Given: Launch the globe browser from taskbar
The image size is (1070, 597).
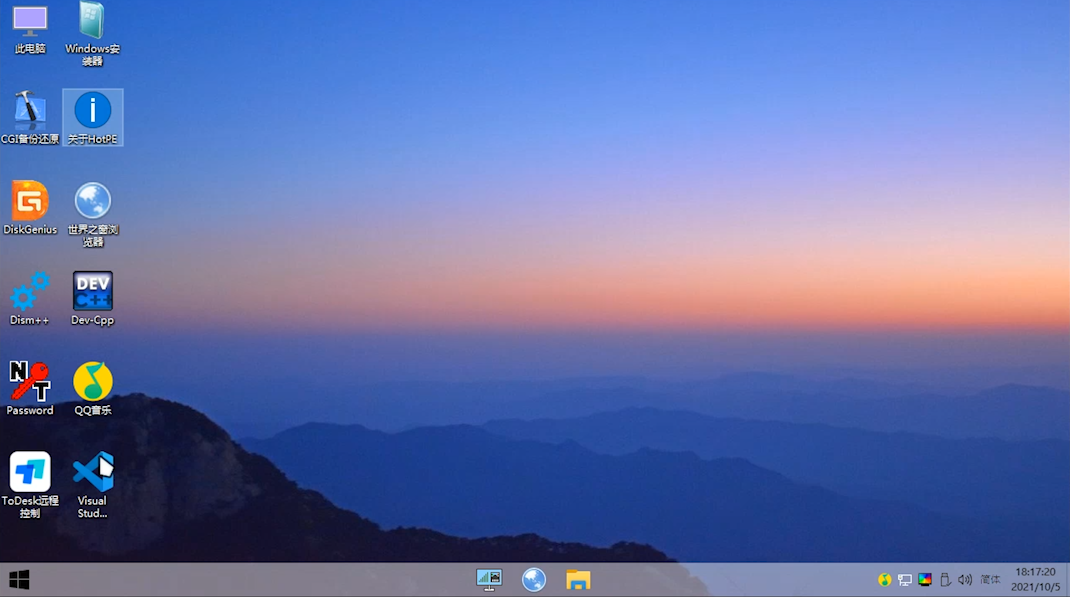Looking at the screenshot, I should coord(534,580).
